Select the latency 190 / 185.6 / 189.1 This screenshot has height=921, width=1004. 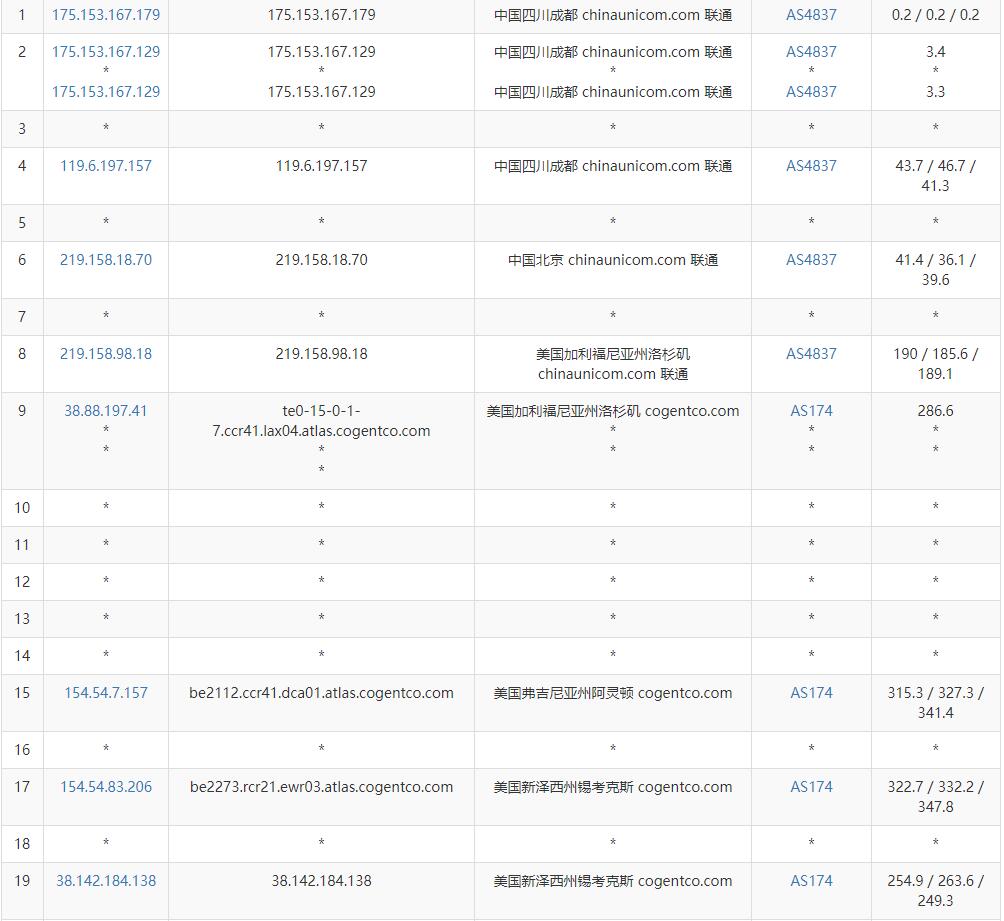[x=935, y=364]
